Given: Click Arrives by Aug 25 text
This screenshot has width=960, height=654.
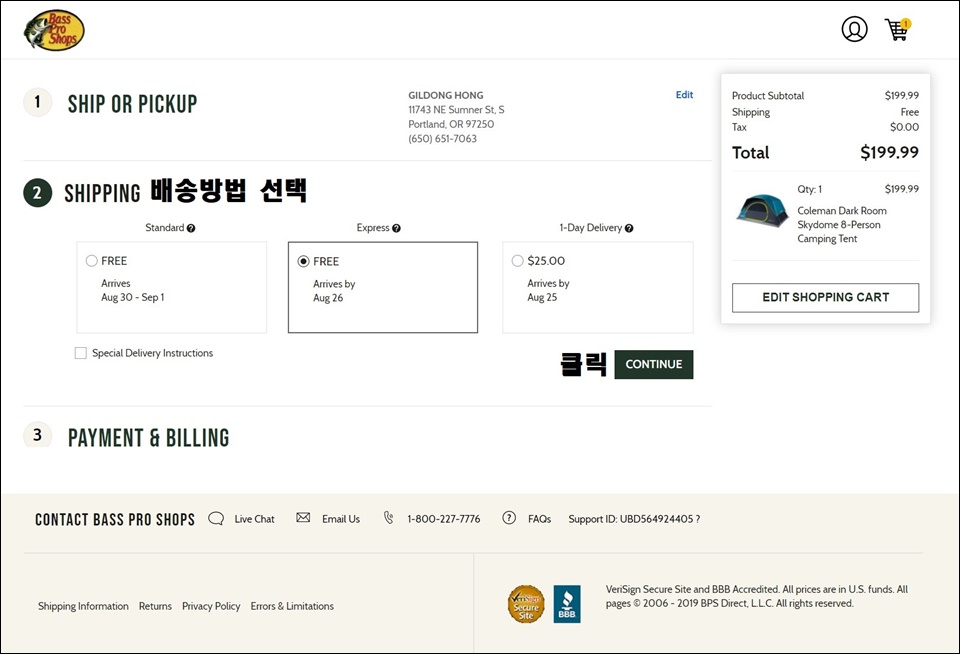Looking at the screenshot, I should (549, 290).
